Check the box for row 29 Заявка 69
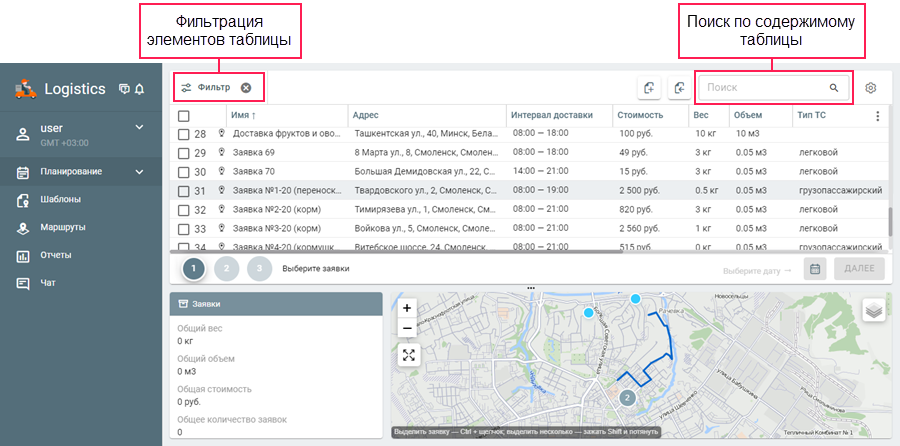Image resolution: width=900 pixels, height=446 pixels. coord(183,153)
